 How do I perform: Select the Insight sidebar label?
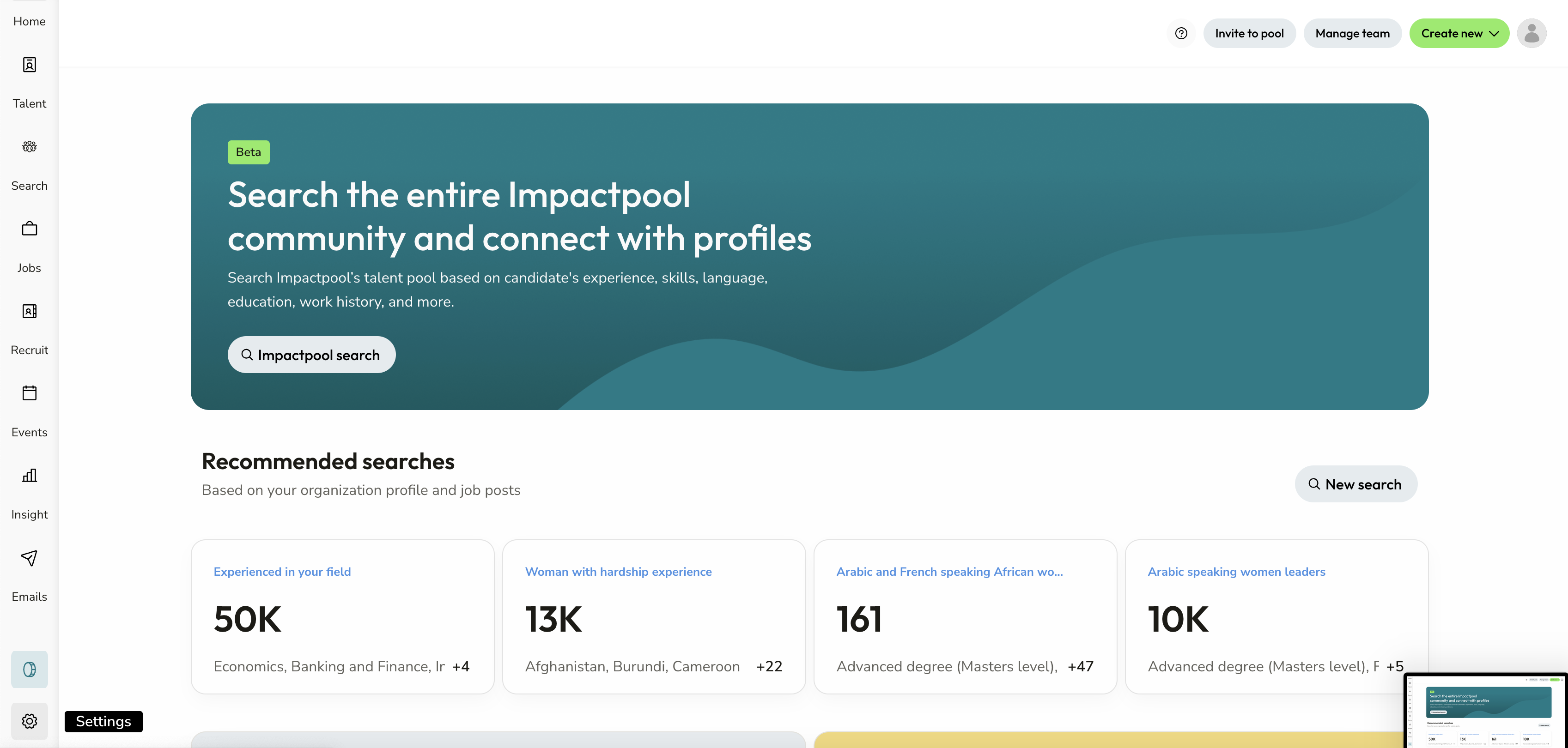click(x=29, y=514)
